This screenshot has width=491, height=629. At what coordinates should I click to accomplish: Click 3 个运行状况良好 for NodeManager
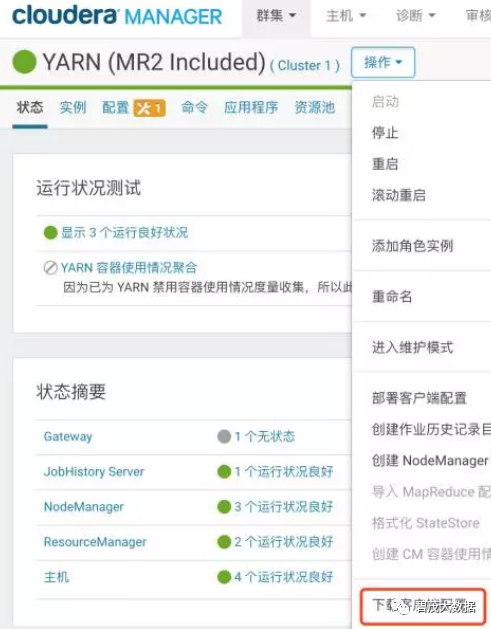click(x=284, y=507)
